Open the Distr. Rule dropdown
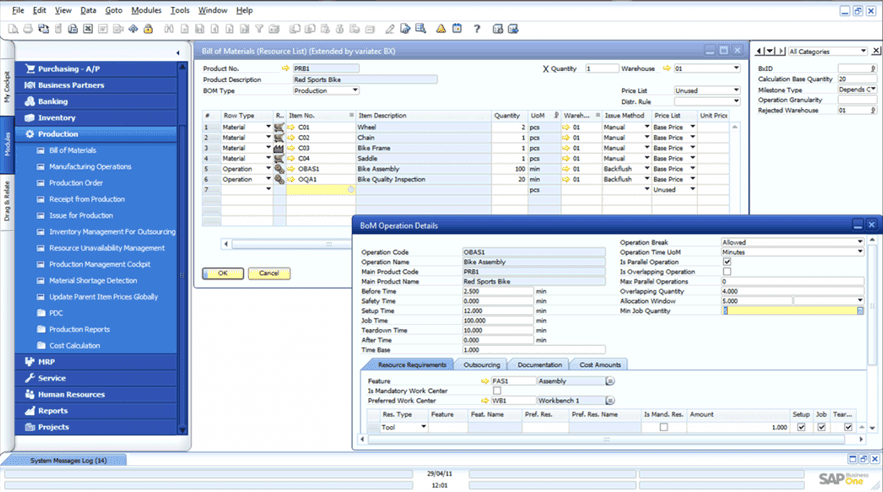The height and width of the screenshot is (492, 883). 736,101
